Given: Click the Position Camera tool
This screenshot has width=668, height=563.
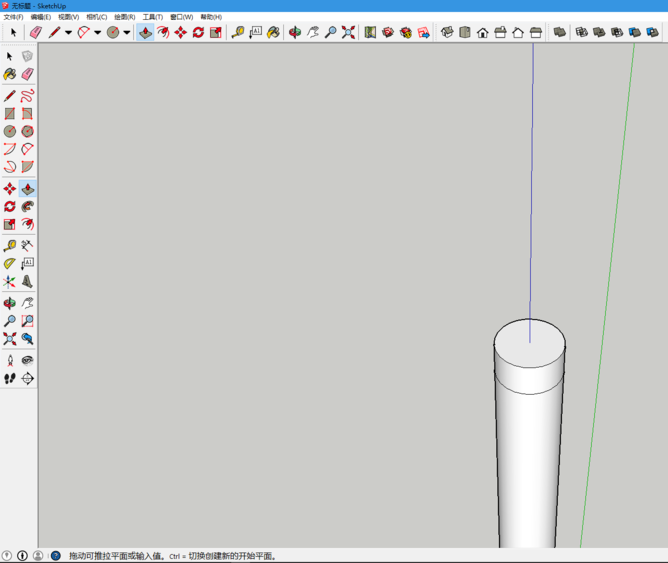Looking at the screenshot, I should 10,360.
